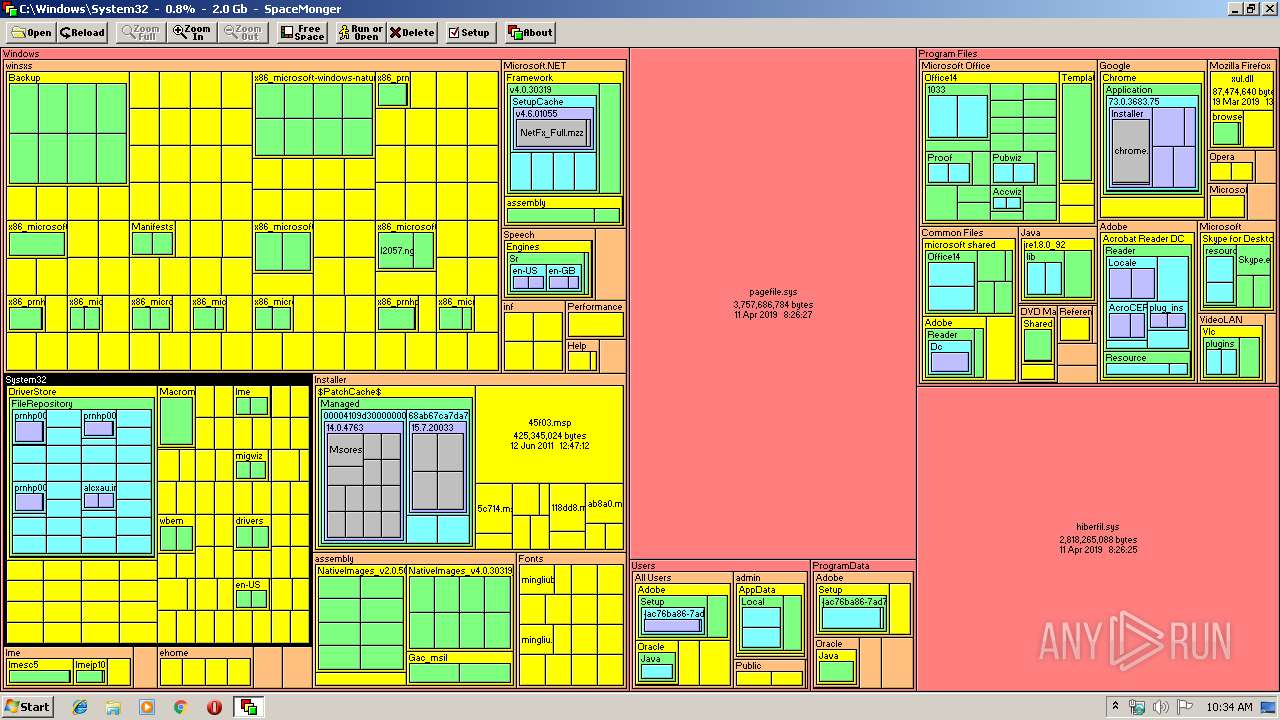The height and width of the screenshot is (720, 1280).
Task: Select the Fonts folder label
Action: [x=531, y=559]
